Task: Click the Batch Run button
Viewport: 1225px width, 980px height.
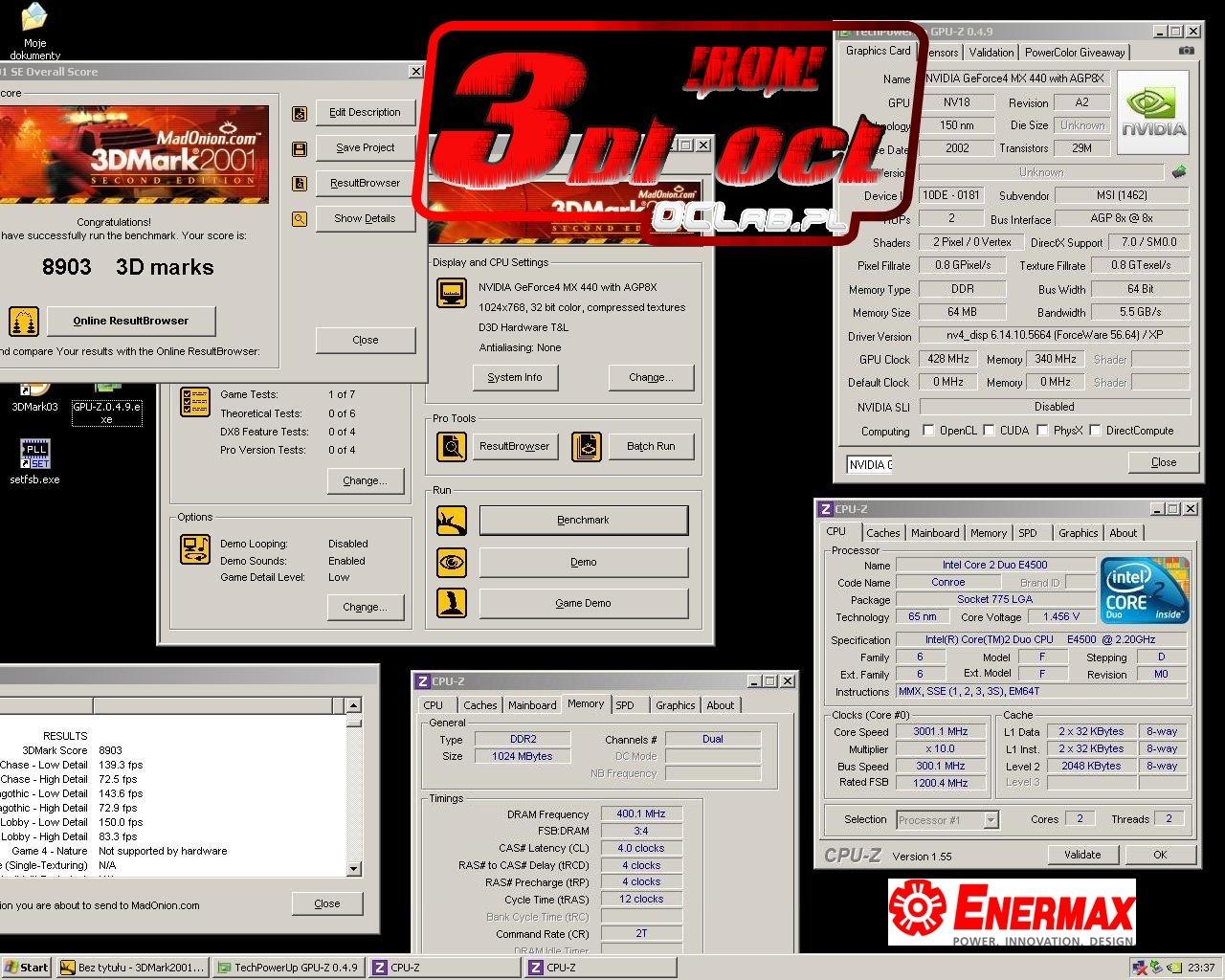Action: pyautogui.click(x=651, y=446)
